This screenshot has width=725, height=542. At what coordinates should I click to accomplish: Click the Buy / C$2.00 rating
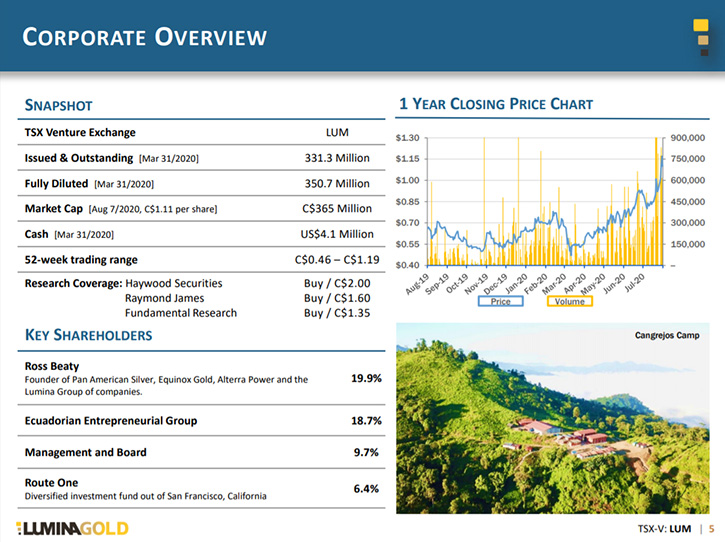pos(337,283)
